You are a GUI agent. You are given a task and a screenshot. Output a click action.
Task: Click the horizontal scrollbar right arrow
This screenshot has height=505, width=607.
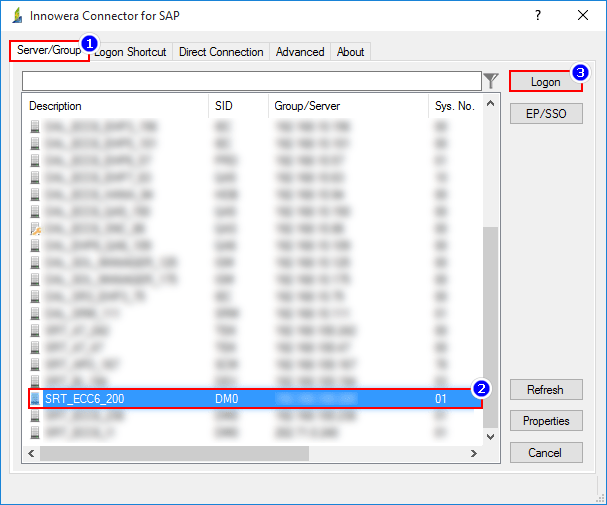[x=473, y=453]
